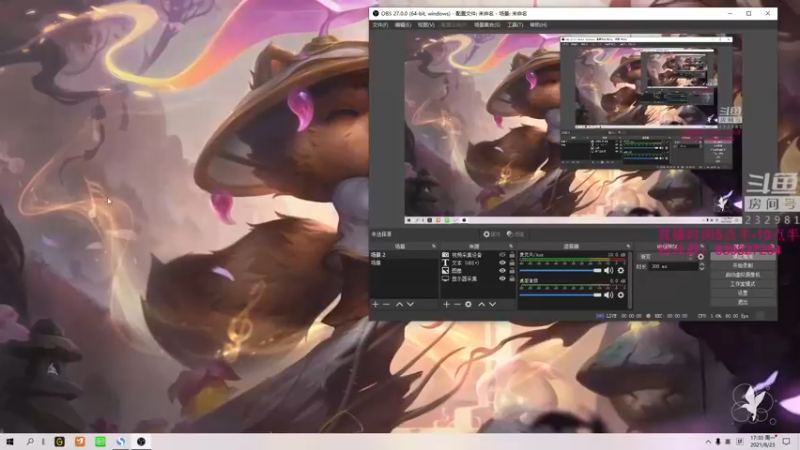Open the 帮助(H) menu in OBS
The image size is (800, 450).
coord(538,25)
